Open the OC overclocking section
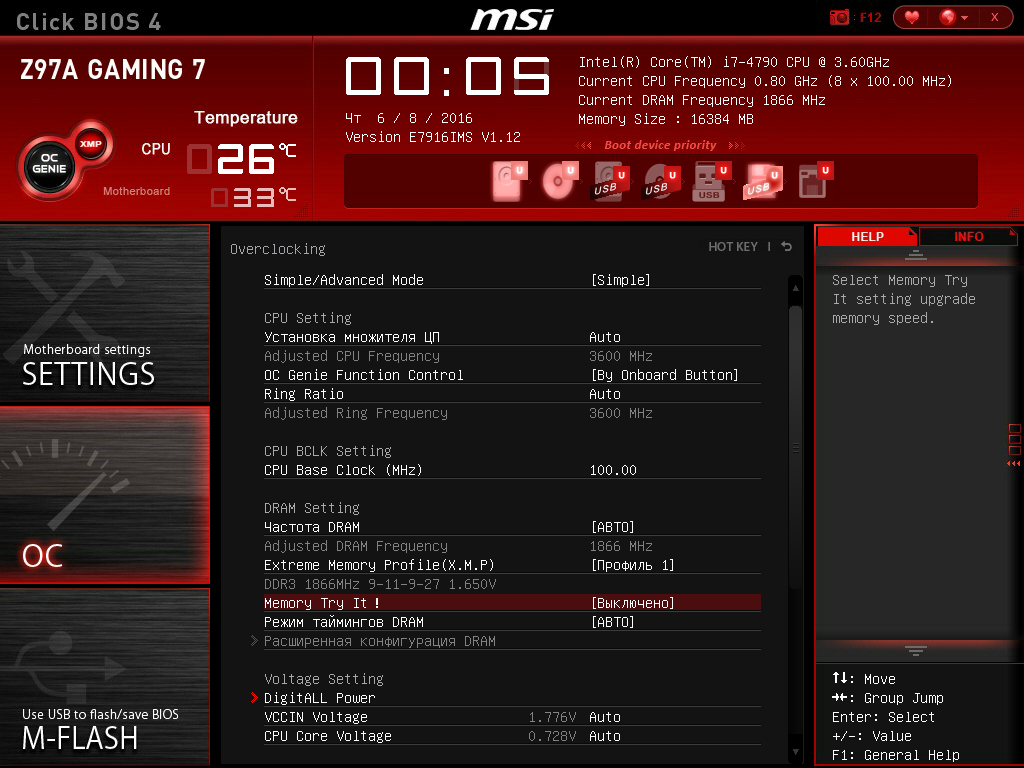Image resolution: width=1024 pixels, height=768 pixels. pyautogui.click(x=104, y=494)
